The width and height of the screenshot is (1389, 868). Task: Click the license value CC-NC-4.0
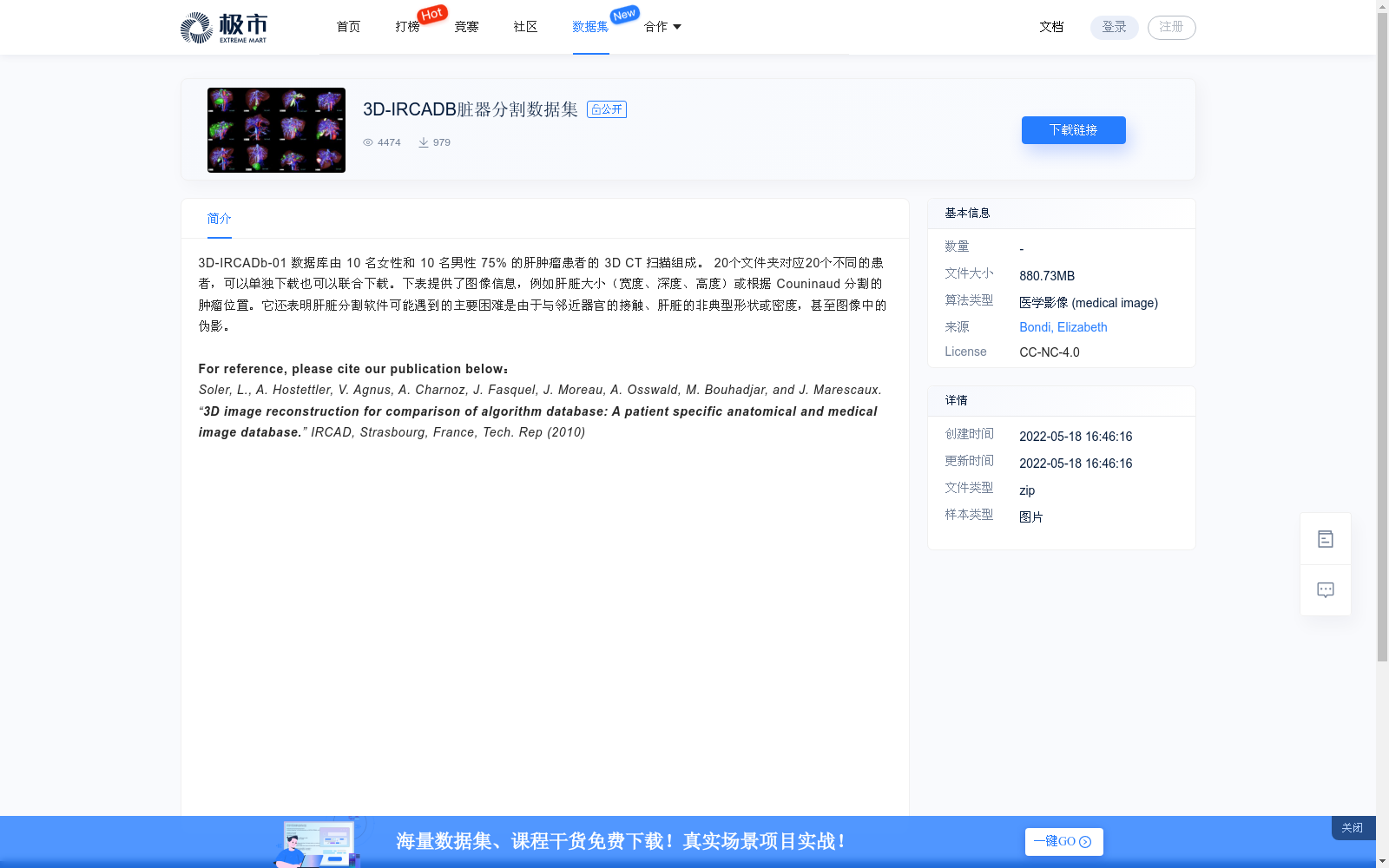coord(1050,352)
